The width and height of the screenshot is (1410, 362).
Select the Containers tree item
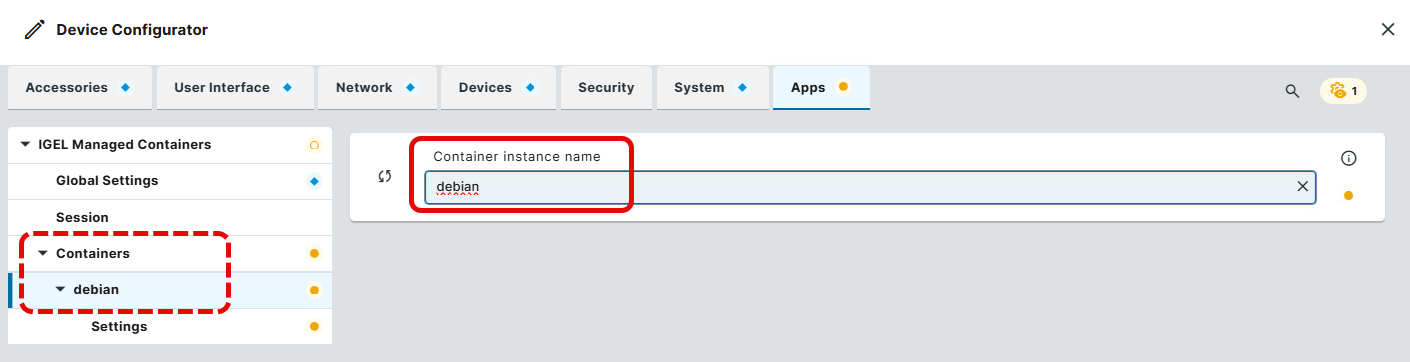tap(170, 254)
